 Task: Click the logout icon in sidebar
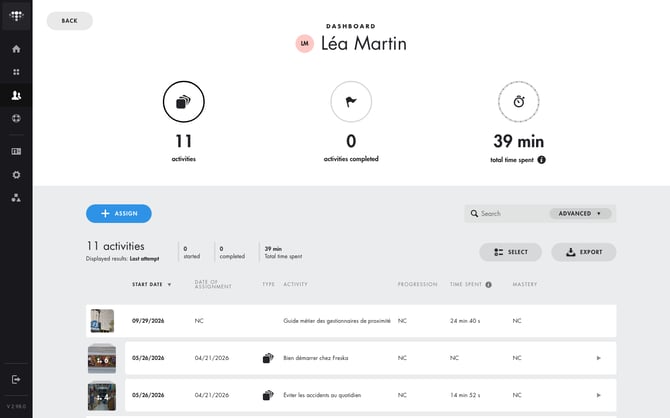point(16,379)
